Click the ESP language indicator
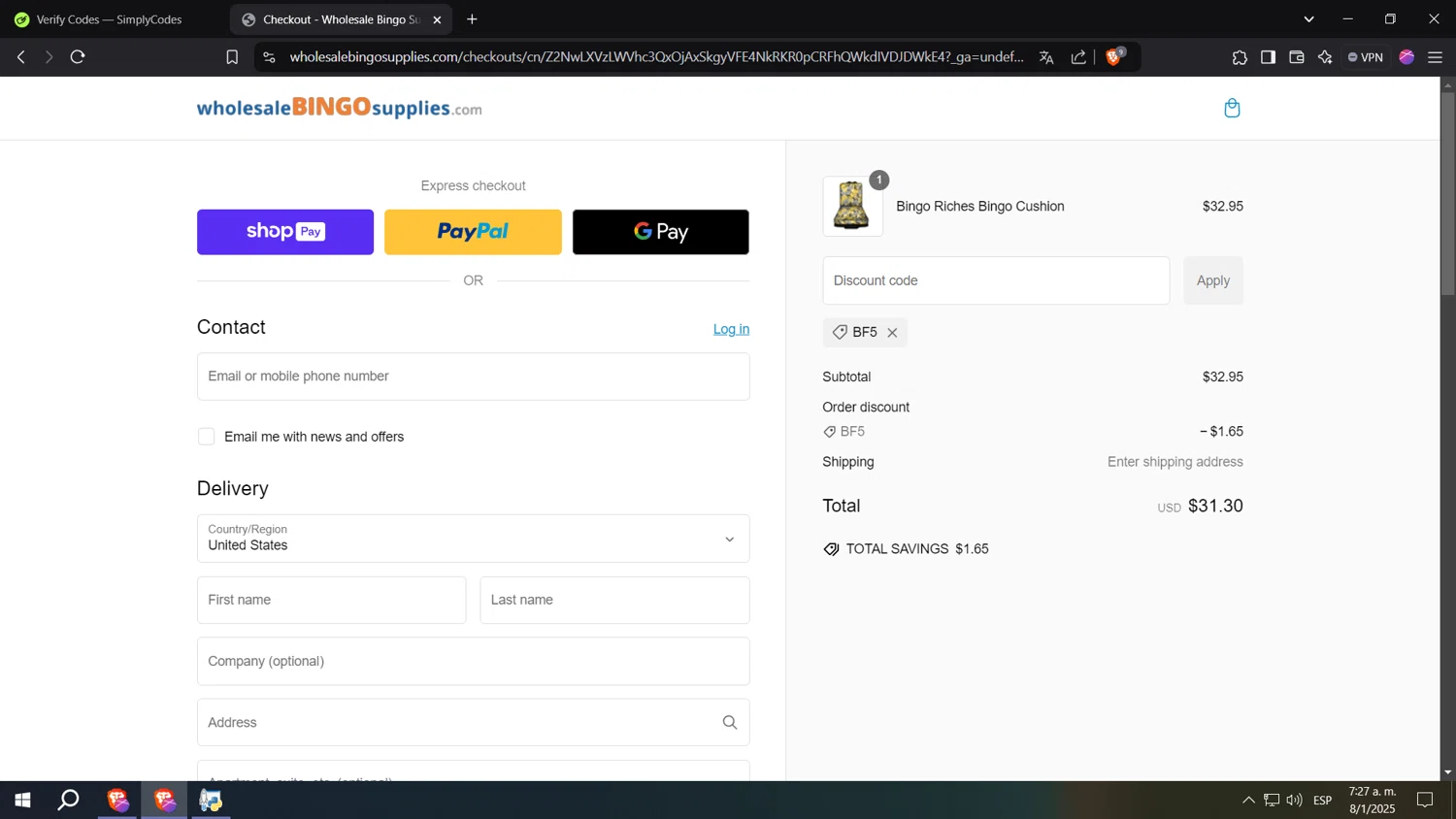 click(1323, 801)
